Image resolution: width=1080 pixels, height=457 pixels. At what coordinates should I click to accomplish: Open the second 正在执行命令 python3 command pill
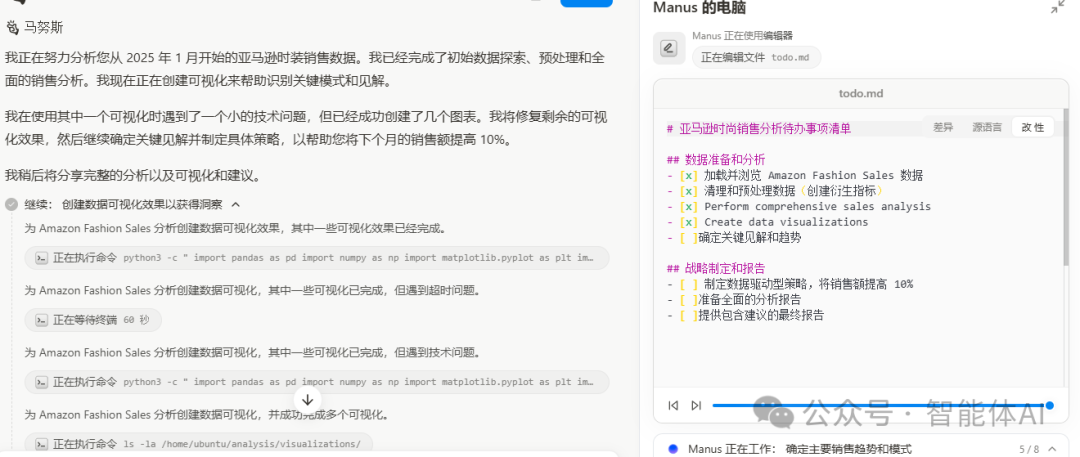(317, 382)
